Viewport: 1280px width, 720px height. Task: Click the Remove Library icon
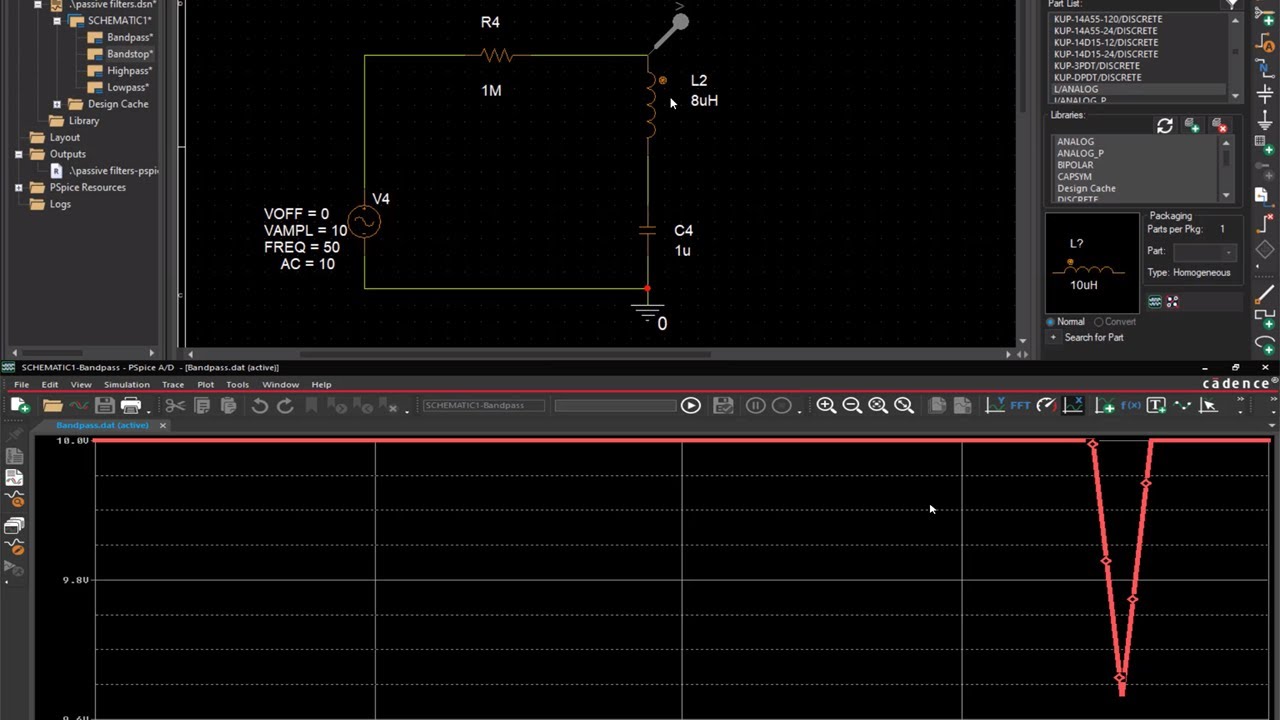coord(1219,126)
